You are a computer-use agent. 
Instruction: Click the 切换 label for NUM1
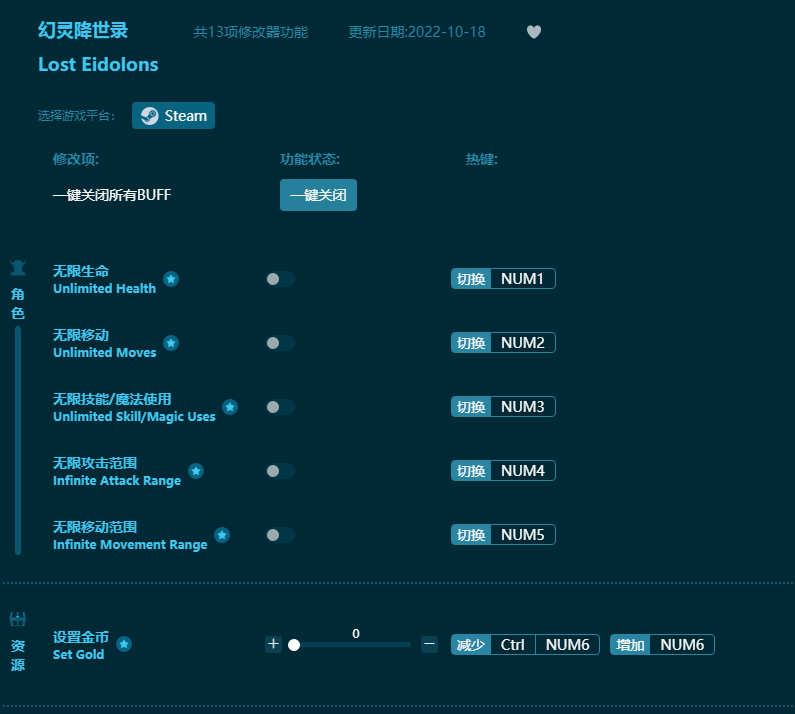click(471, 278)
